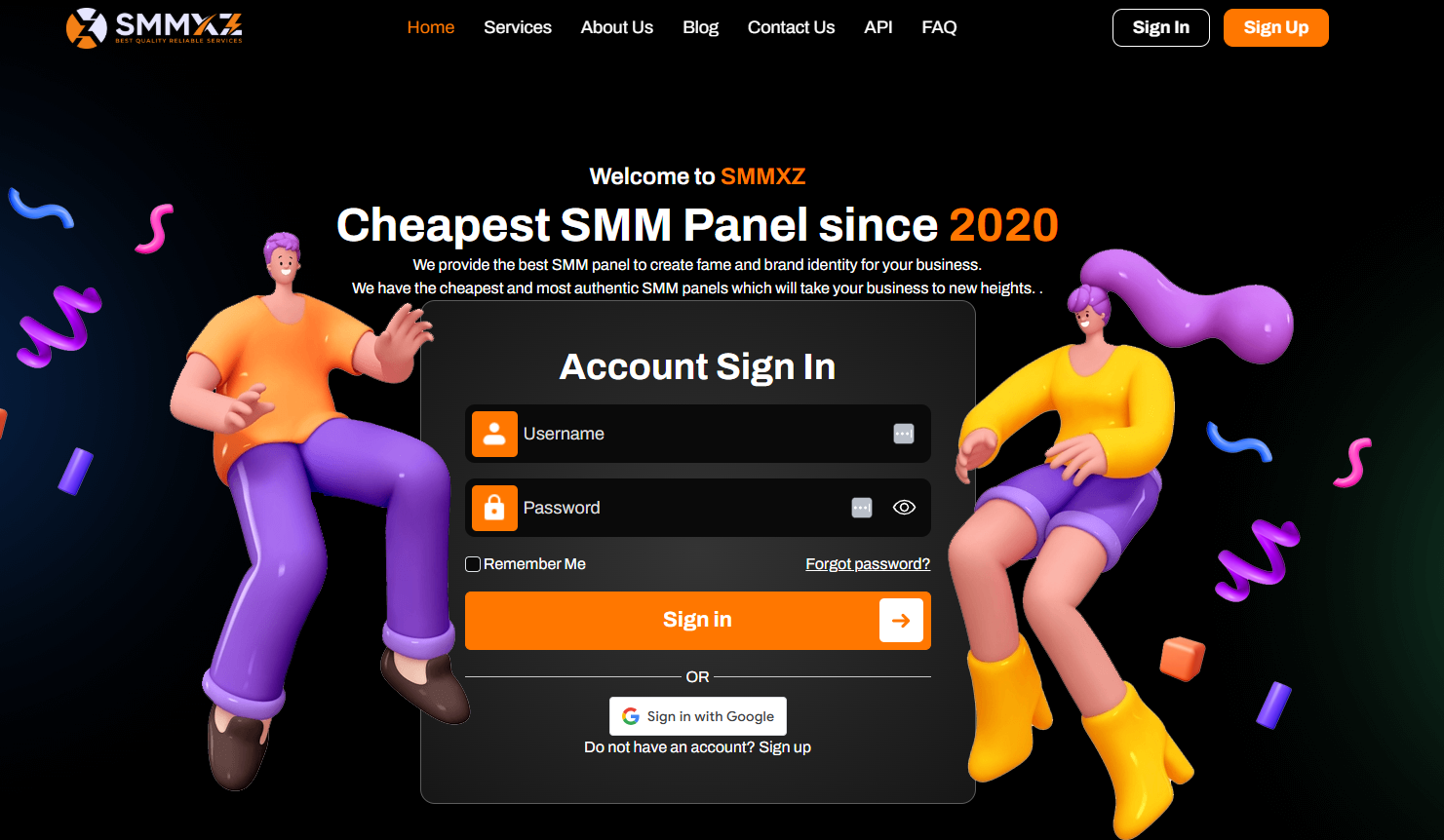Click the outlined Sign In header button
Image resolution: width=1444 pixels, height=840 pixels.
[x=1161, y=27]
